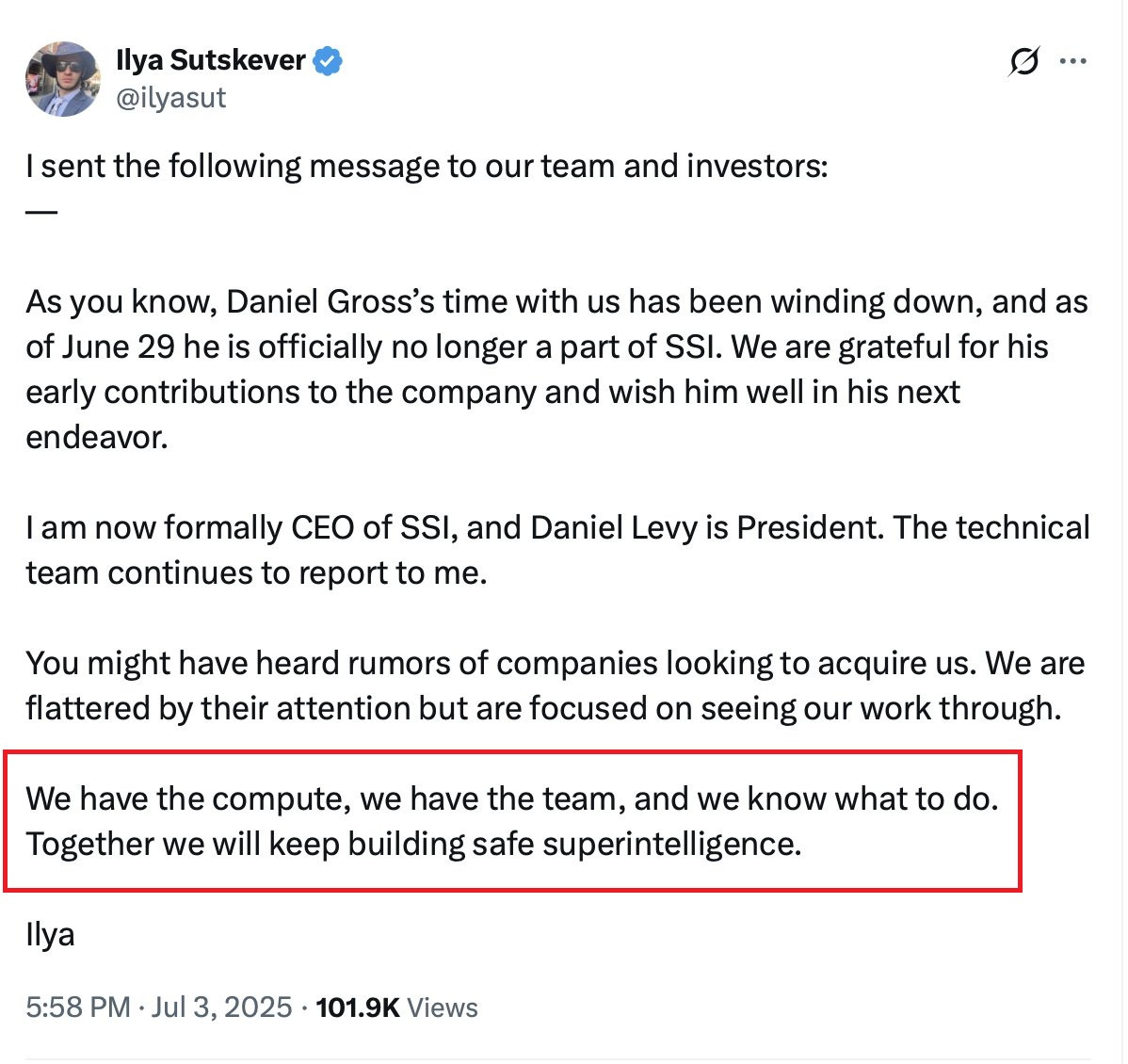Click the Jul 3, 2025 date
The image size is (1128, 1064).
pyautogui.click(x=221, y=1007)
